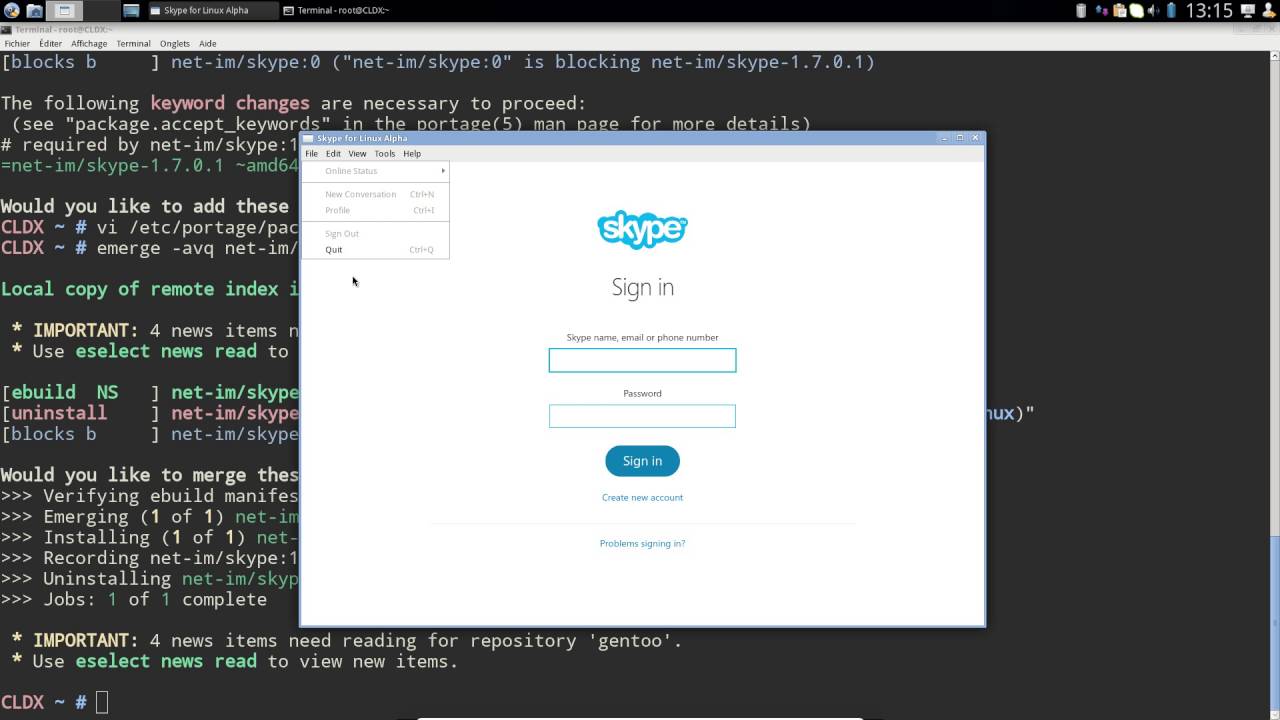
Task: Click the 'Sign in' heading text
Action: point(642,288)
